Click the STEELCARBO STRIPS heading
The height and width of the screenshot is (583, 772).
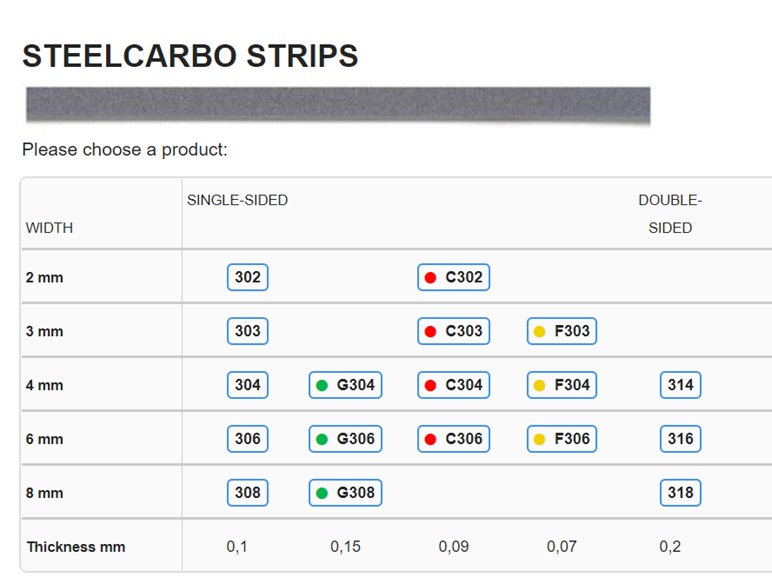[x=190, y=56]
